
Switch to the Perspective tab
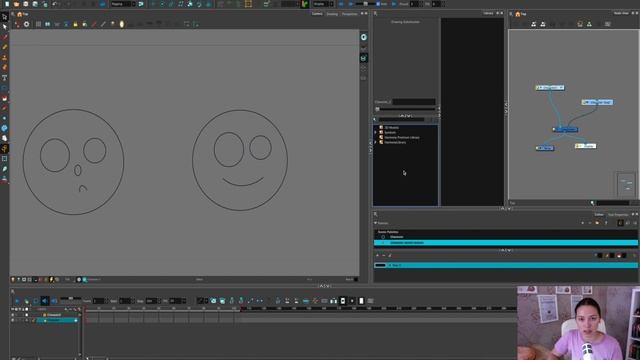point(349,14)
